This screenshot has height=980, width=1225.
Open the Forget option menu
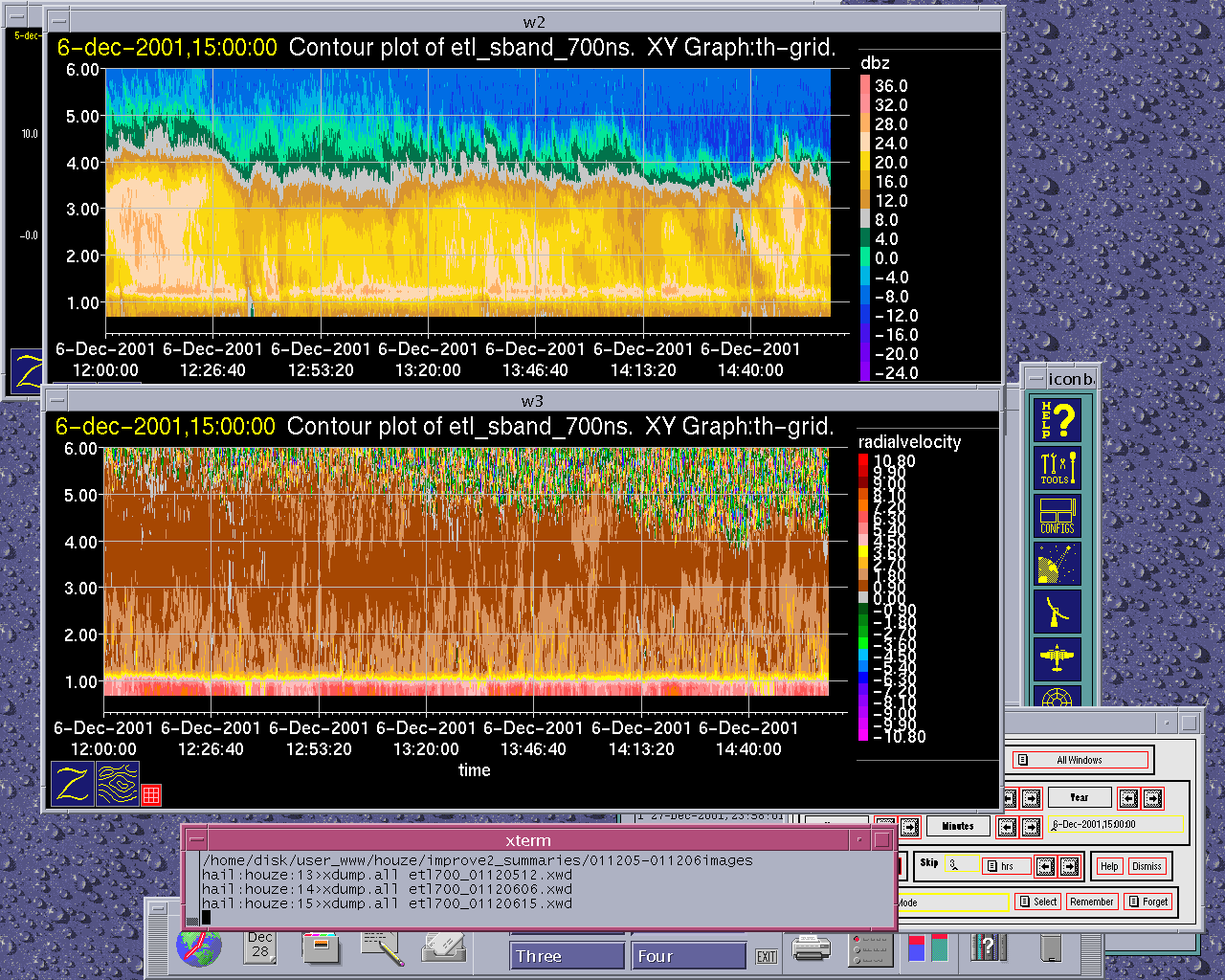1147,902
